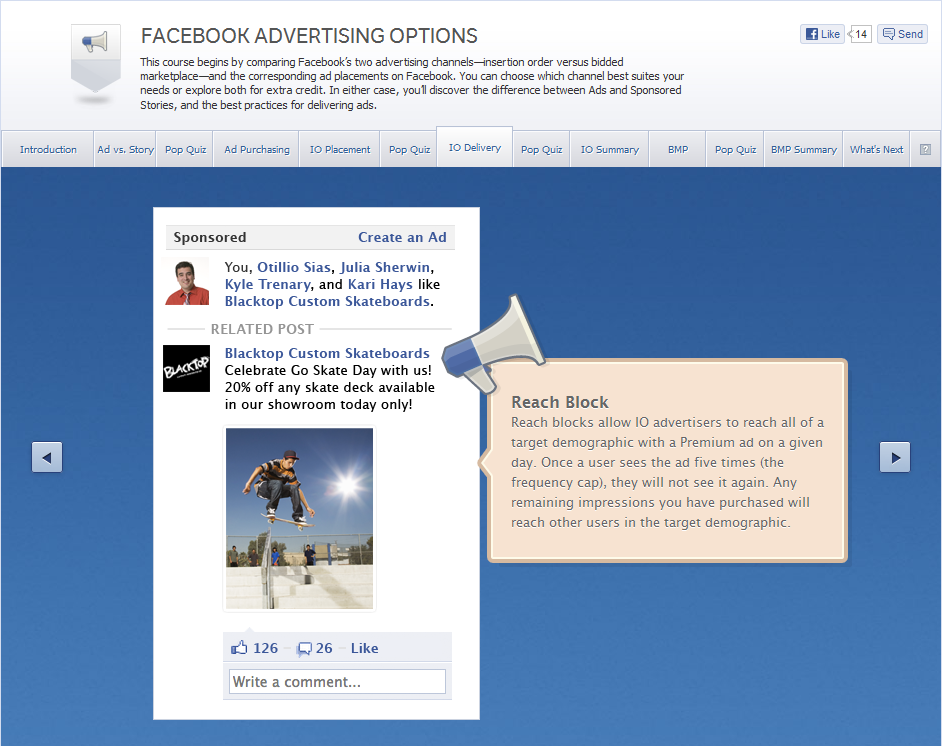Click the Sponsored header label
The width and height of the screenshot is (942, 746).
[x=210, y=237]
